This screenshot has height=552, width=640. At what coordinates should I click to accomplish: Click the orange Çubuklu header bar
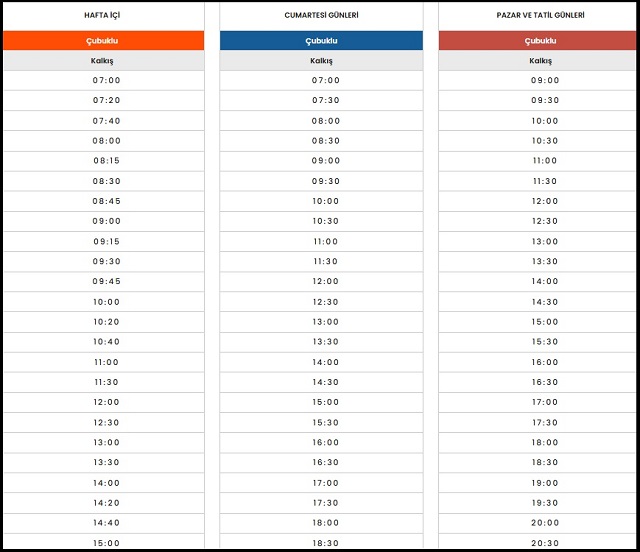pyautogui.click(x=104, y=41)
